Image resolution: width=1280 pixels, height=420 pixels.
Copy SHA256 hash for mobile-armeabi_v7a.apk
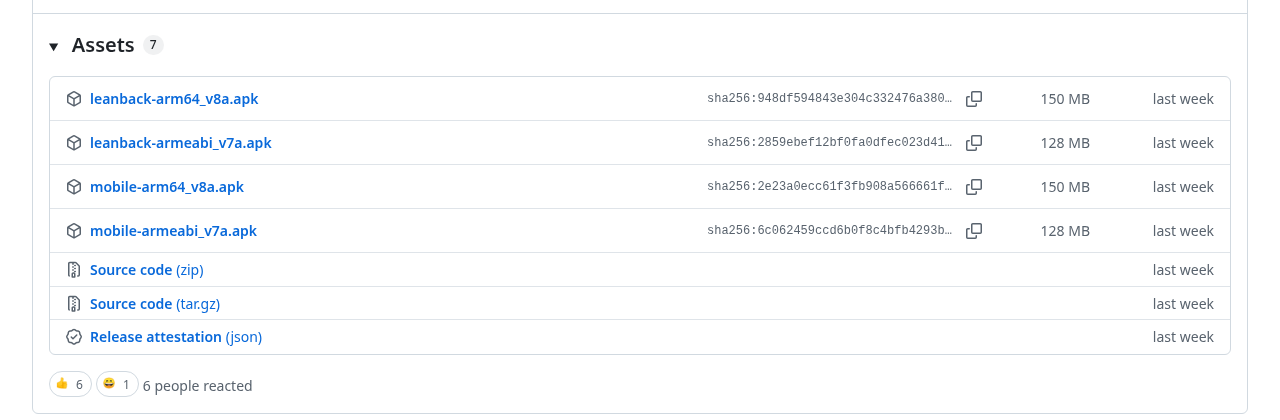[974, 231]
